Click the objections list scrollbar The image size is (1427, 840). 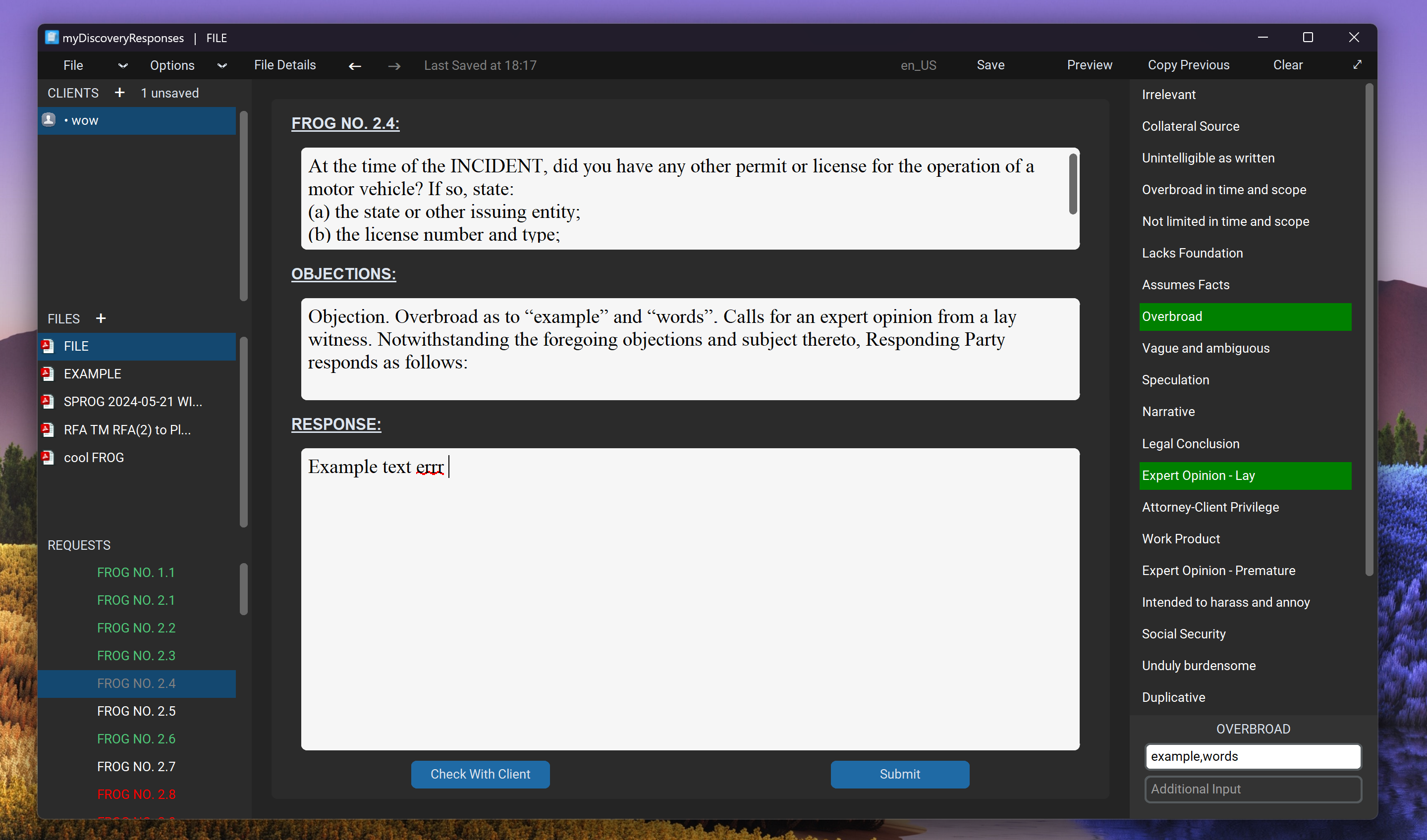[1369, 328]
